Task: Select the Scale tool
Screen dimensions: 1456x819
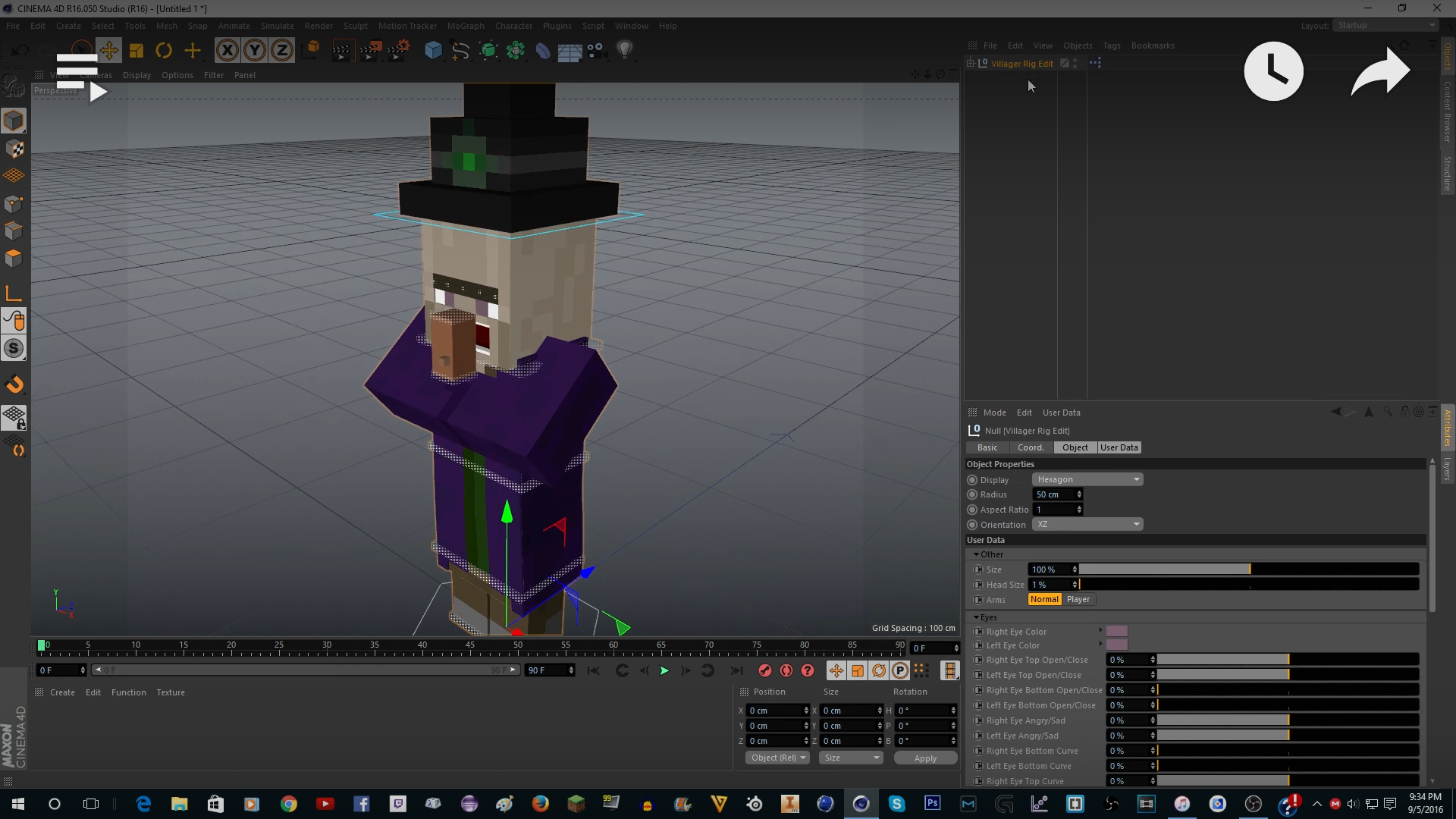Action: click(136, 51)
